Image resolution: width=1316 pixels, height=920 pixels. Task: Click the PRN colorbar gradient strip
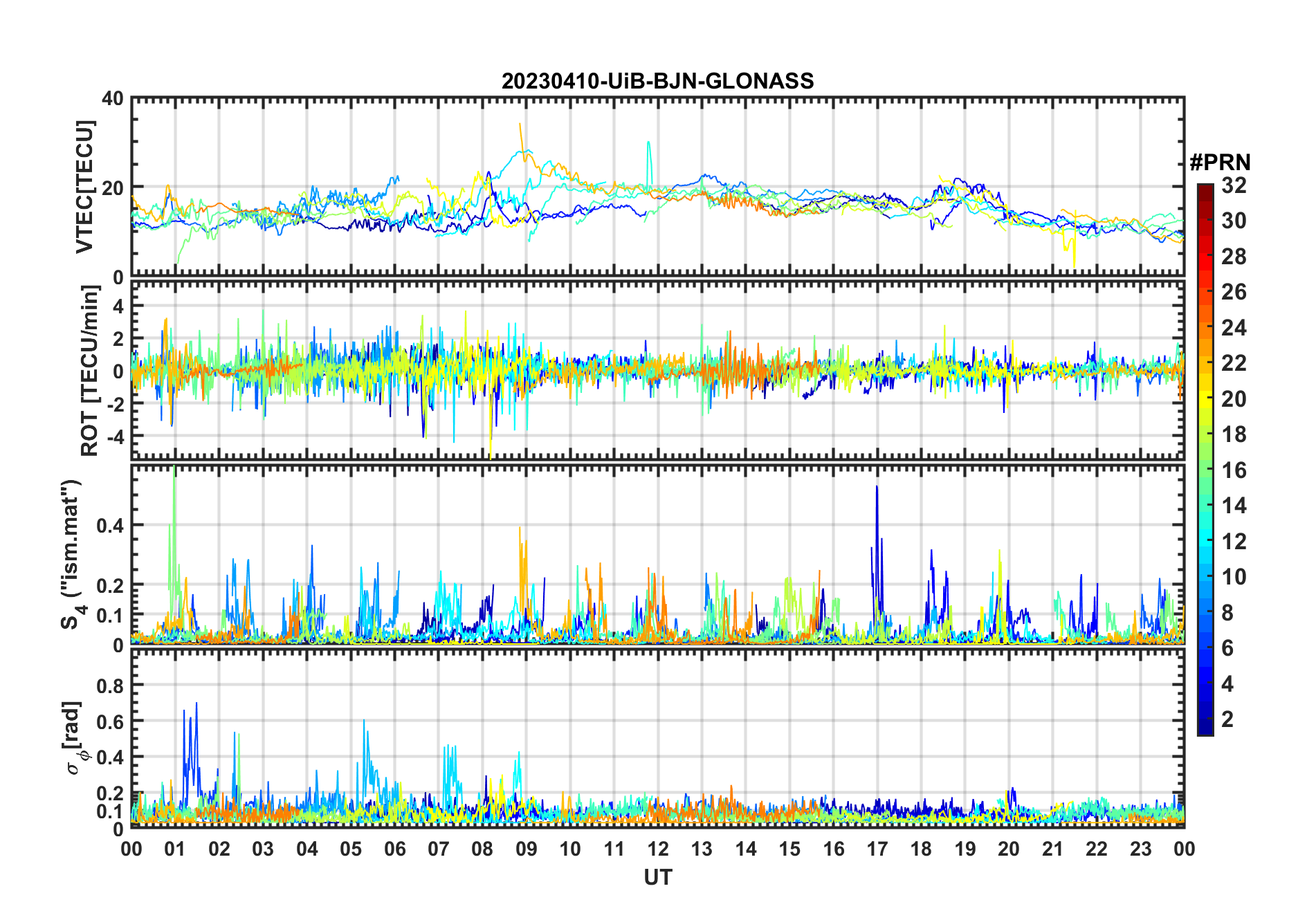coord(1205,459)
